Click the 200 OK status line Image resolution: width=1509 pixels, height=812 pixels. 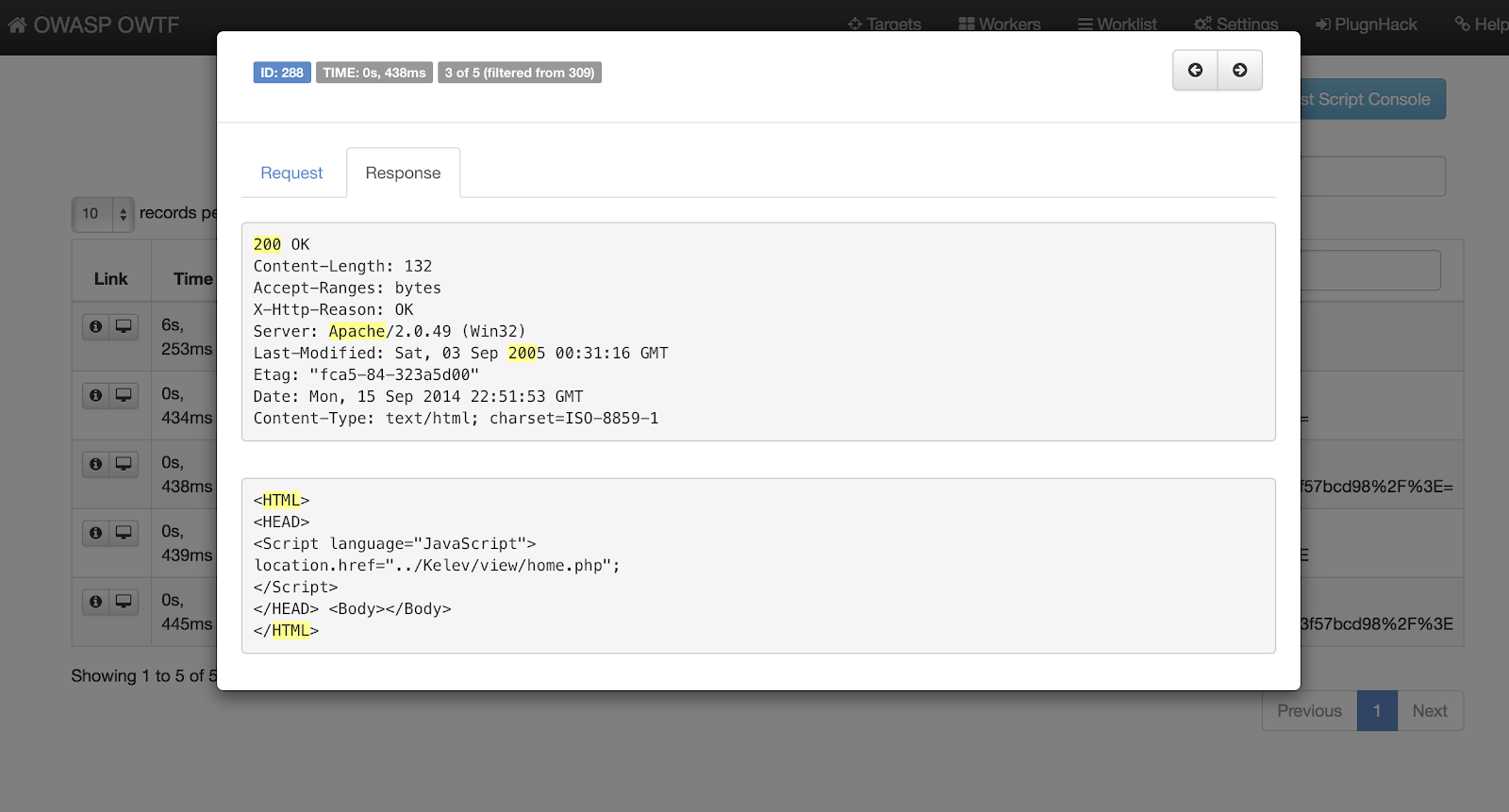point(281,244)
